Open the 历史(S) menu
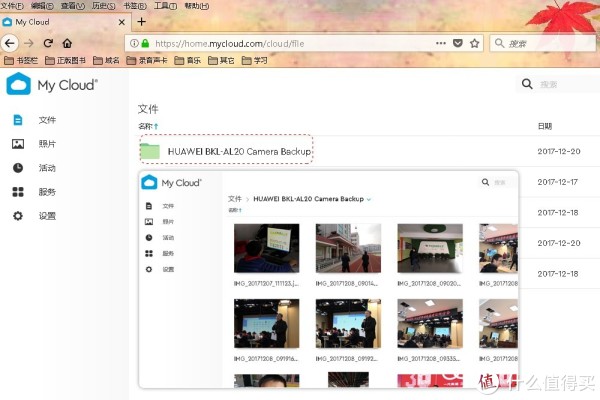This screenshot has width=600, height=400. [x=104, y=6]
